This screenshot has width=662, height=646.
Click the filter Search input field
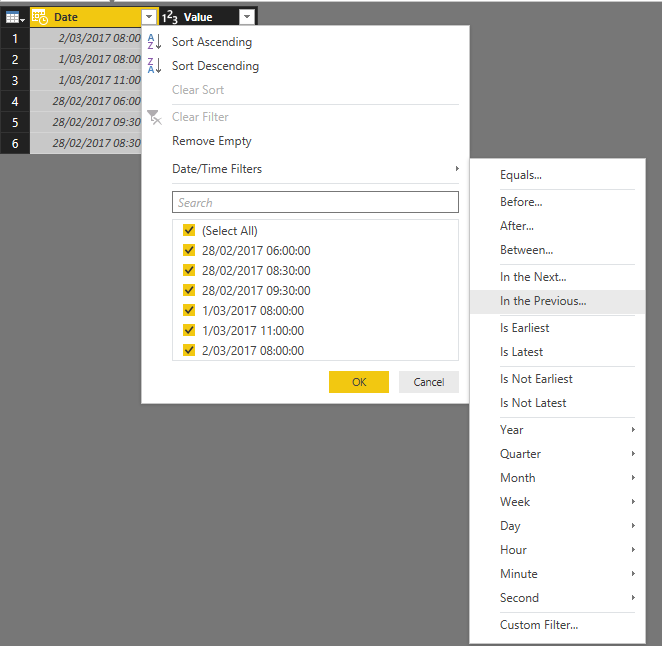point(315,202)
